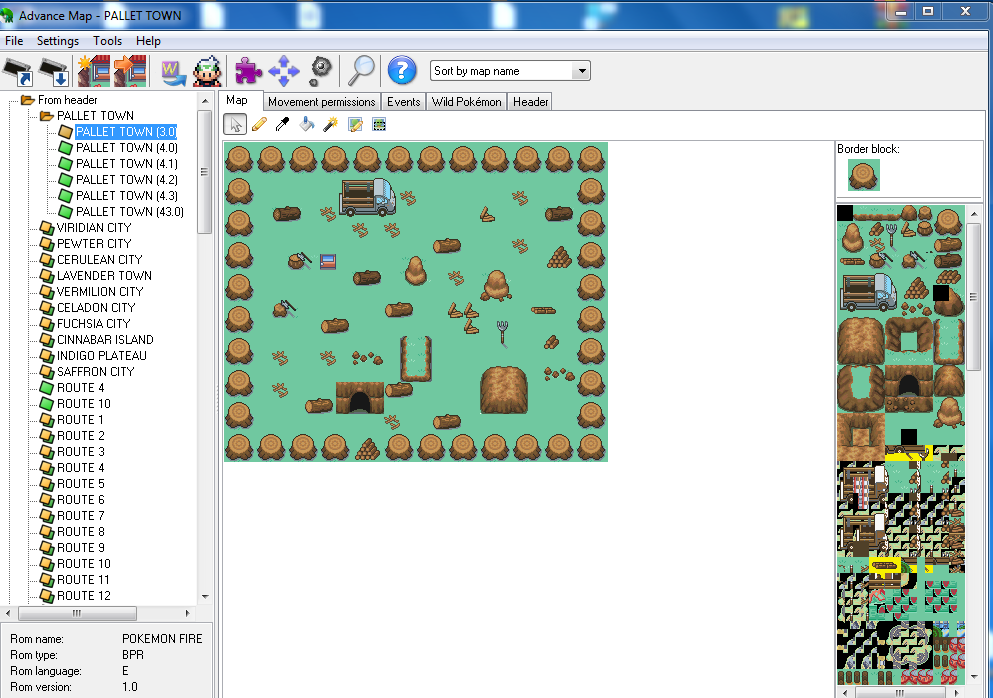
Task: Open the purple puzzle piece tool
Action: pos(248,71)
